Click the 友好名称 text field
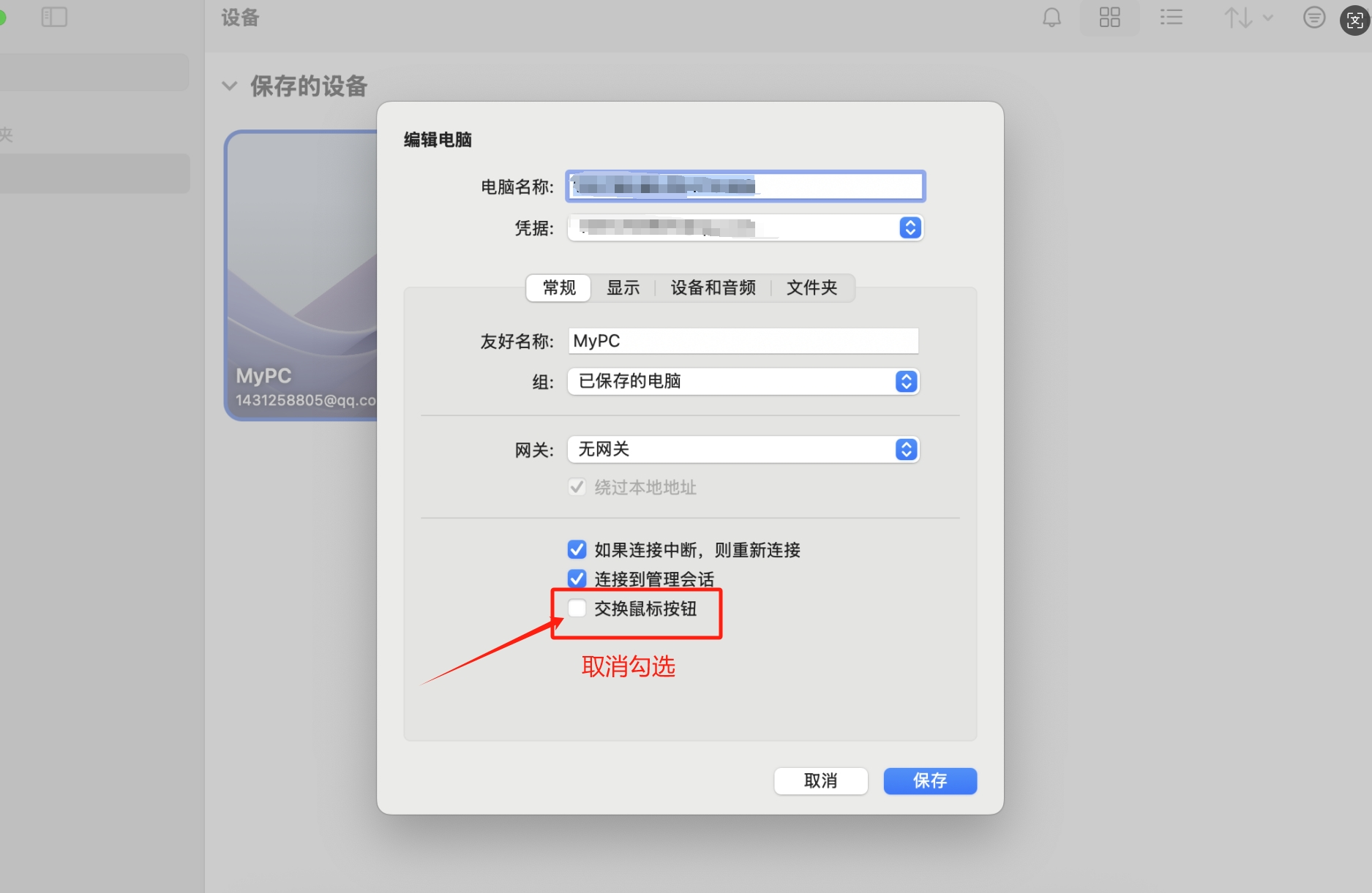This screenshot has width=1372, height=893. pyautogui.click(x=743, y=342)
